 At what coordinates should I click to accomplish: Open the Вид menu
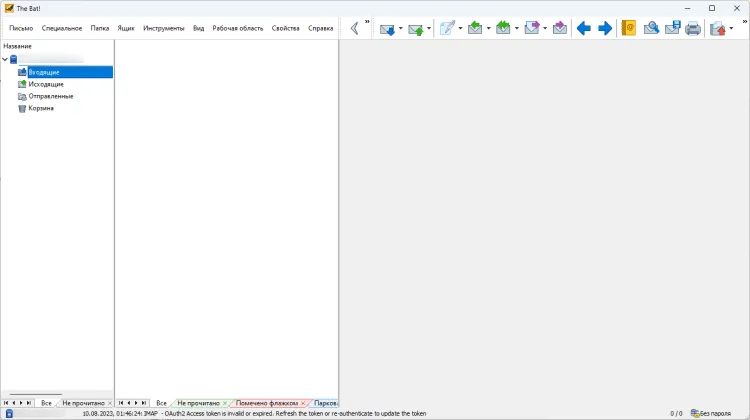tap(199, 28)
